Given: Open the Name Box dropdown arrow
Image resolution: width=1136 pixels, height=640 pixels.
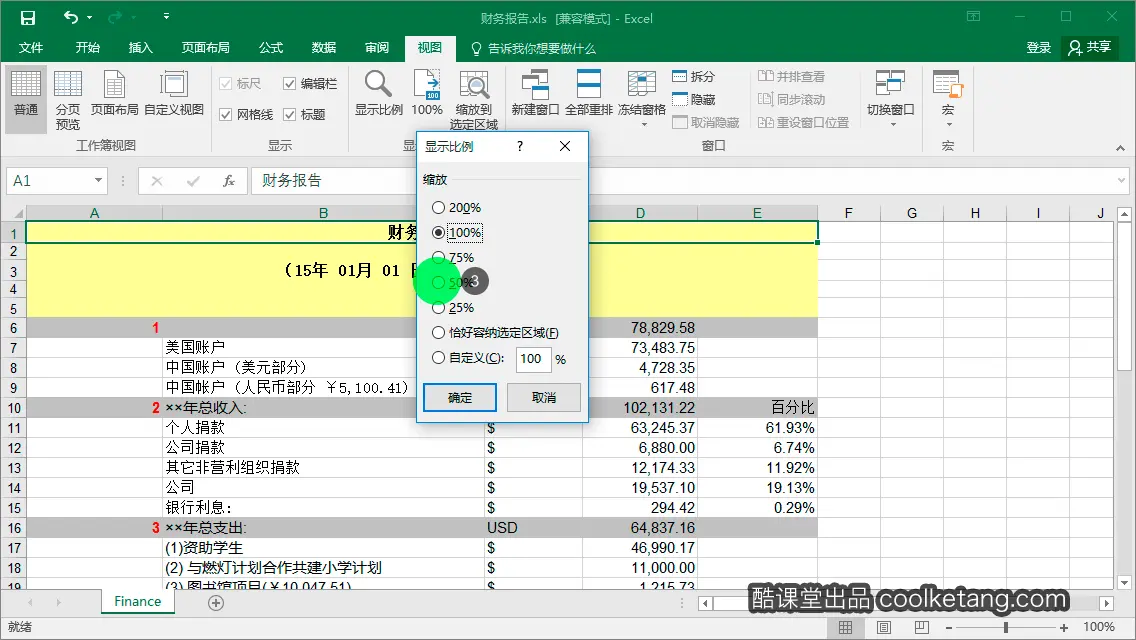Looking at the screenshot, I should 98,180.
